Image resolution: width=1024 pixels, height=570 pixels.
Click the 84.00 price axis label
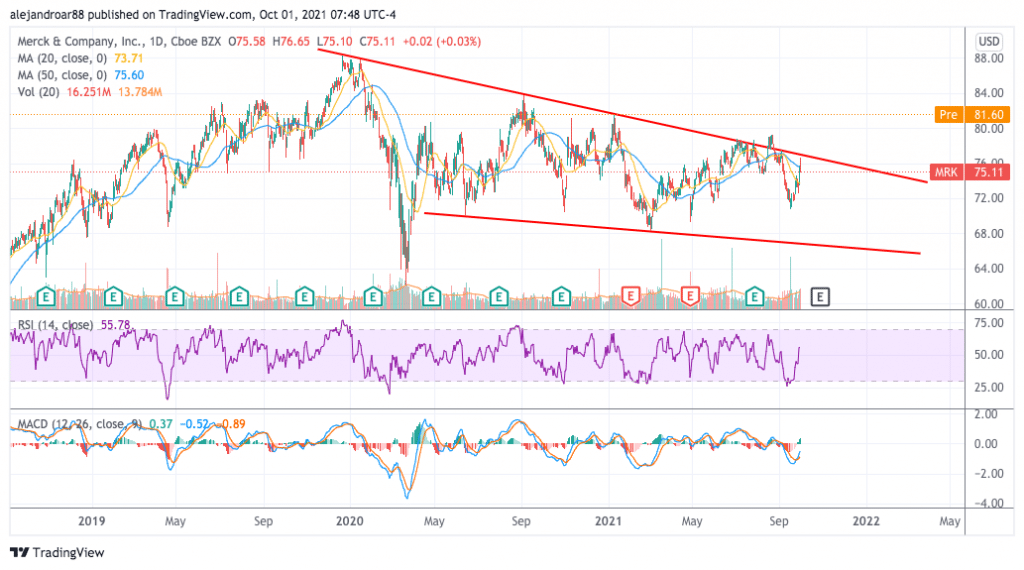989,93
